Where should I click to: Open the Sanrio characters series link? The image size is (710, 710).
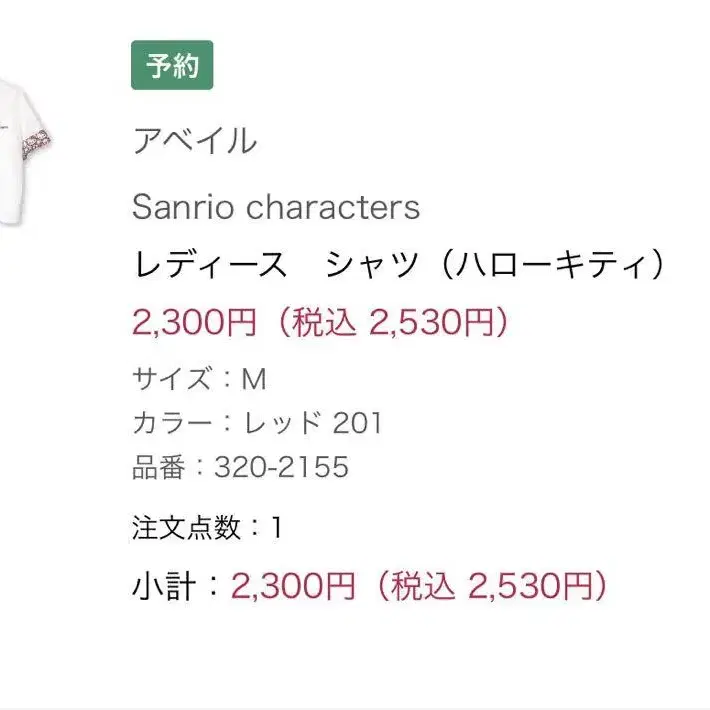pyautogui.click(x=276, y=207)
